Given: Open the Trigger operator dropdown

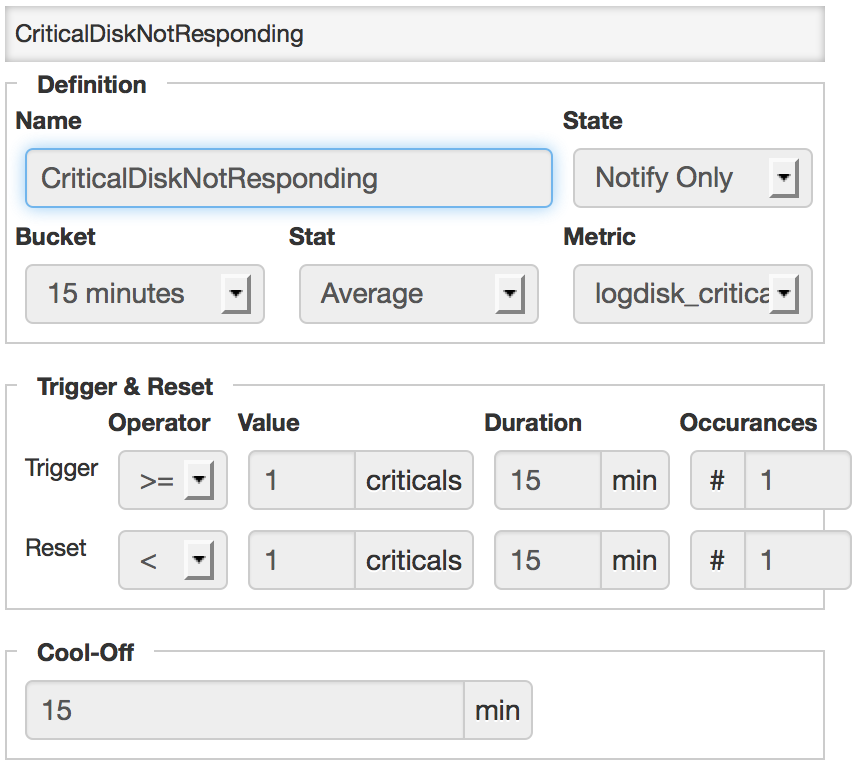Looking at the screenshot, I should click(x=173, y=481).
